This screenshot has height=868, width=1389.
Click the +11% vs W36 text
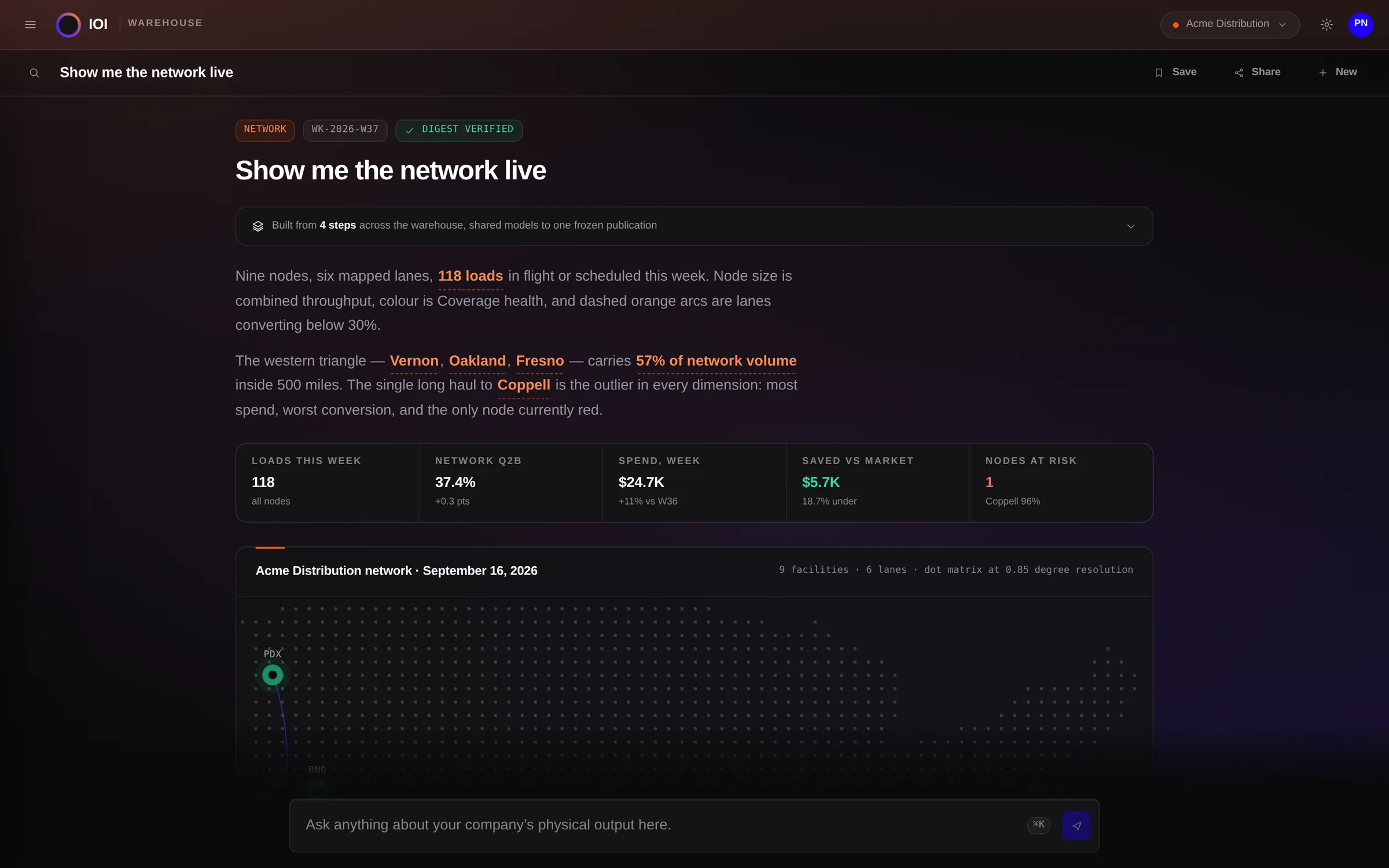[x=648, y=501]
